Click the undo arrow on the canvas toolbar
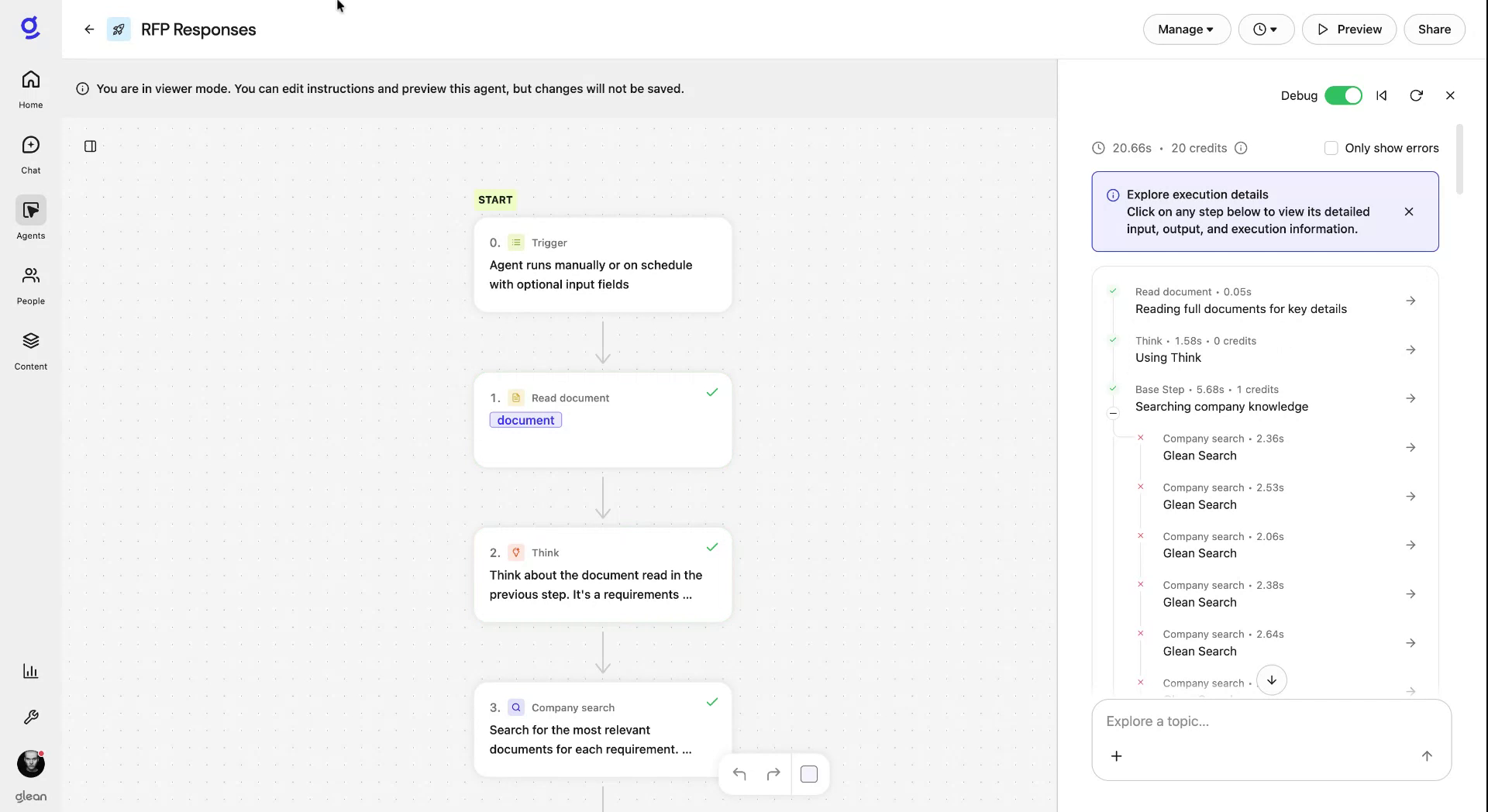1488x812 pixels. click(739, 773)
